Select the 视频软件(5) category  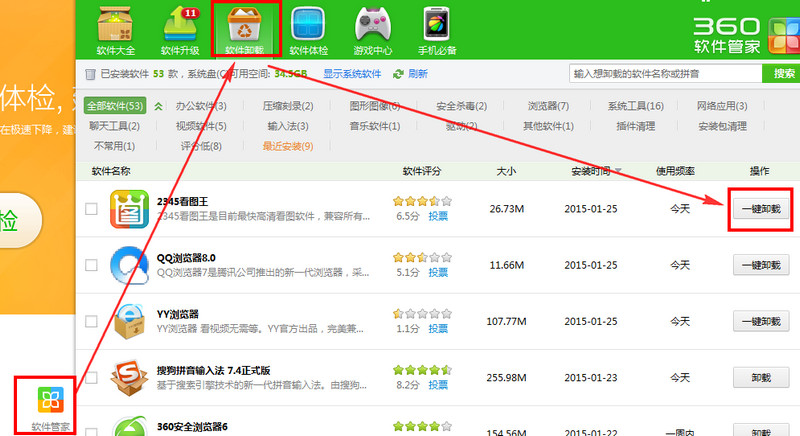[x=201, y=126]
